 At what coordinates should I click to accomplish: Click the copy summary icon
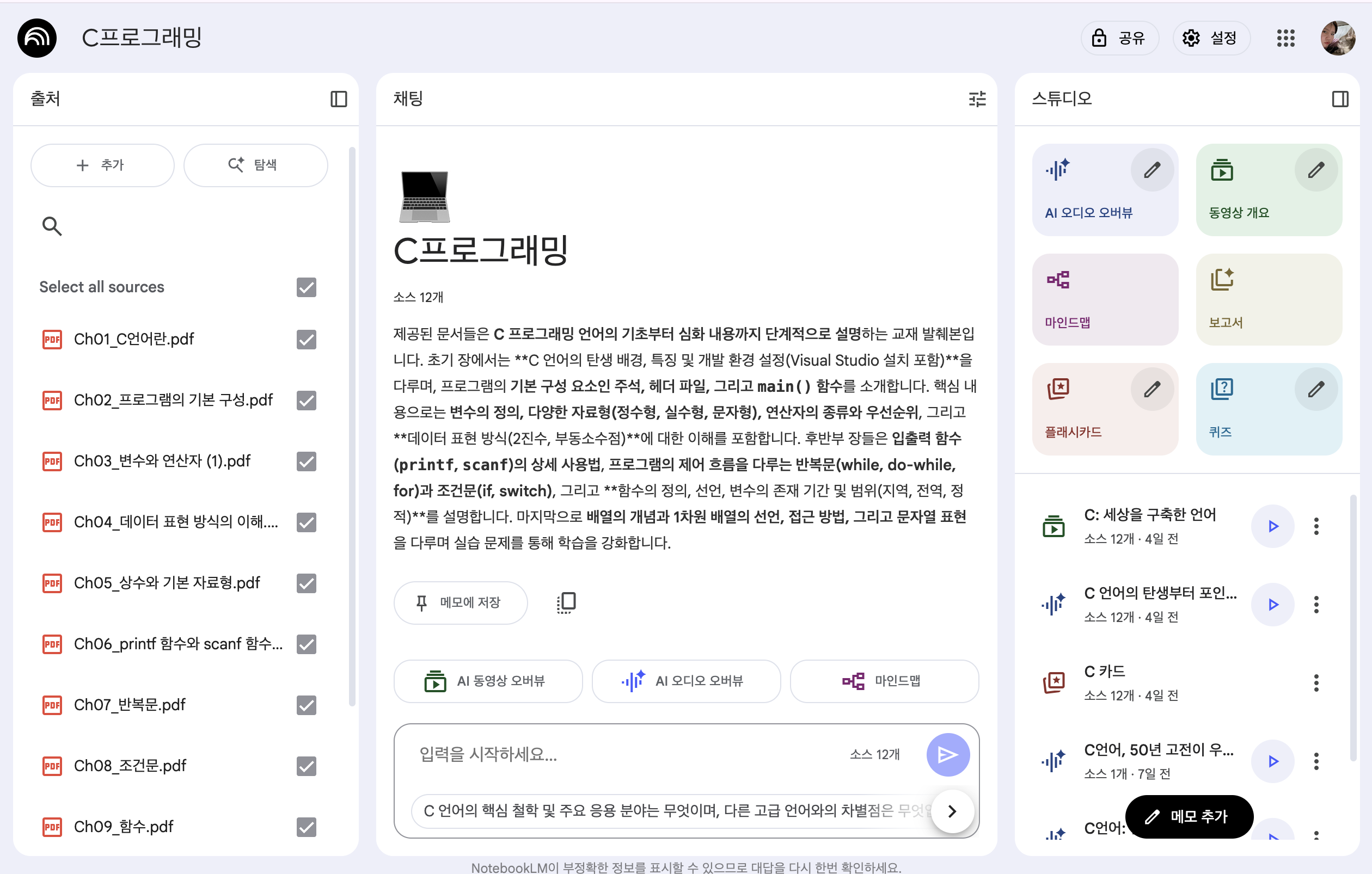(x=566, y=602)
